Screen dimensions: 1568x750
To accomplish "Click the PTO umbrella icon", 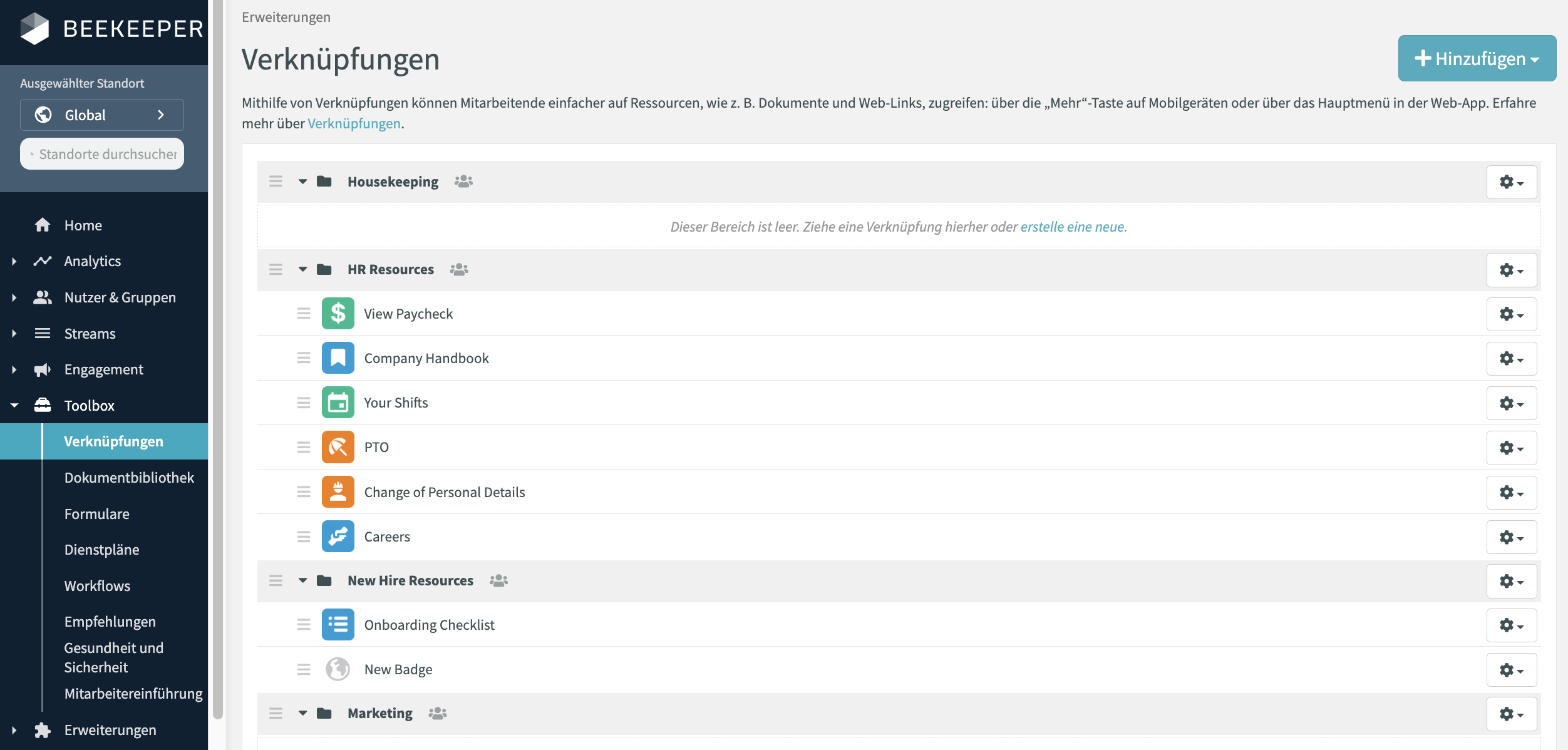I will click(x=338, y=447).
